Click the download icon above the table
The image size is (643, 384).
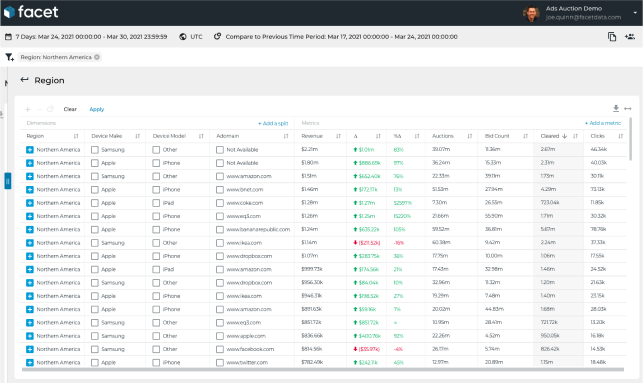pos(616,108)
